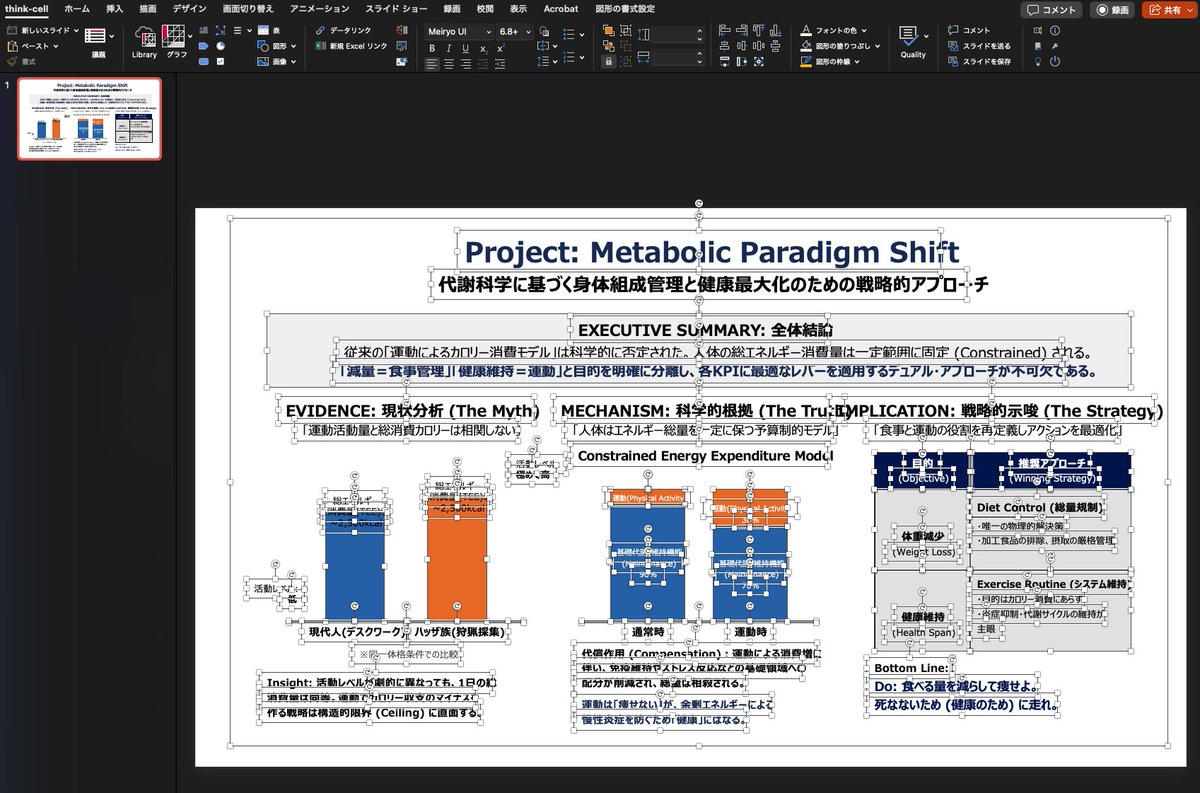The width and height of the screenshot is (1200, 793).
Task: Open the 6.8+ font size dropdown
Action: click(x=516, y=31)
